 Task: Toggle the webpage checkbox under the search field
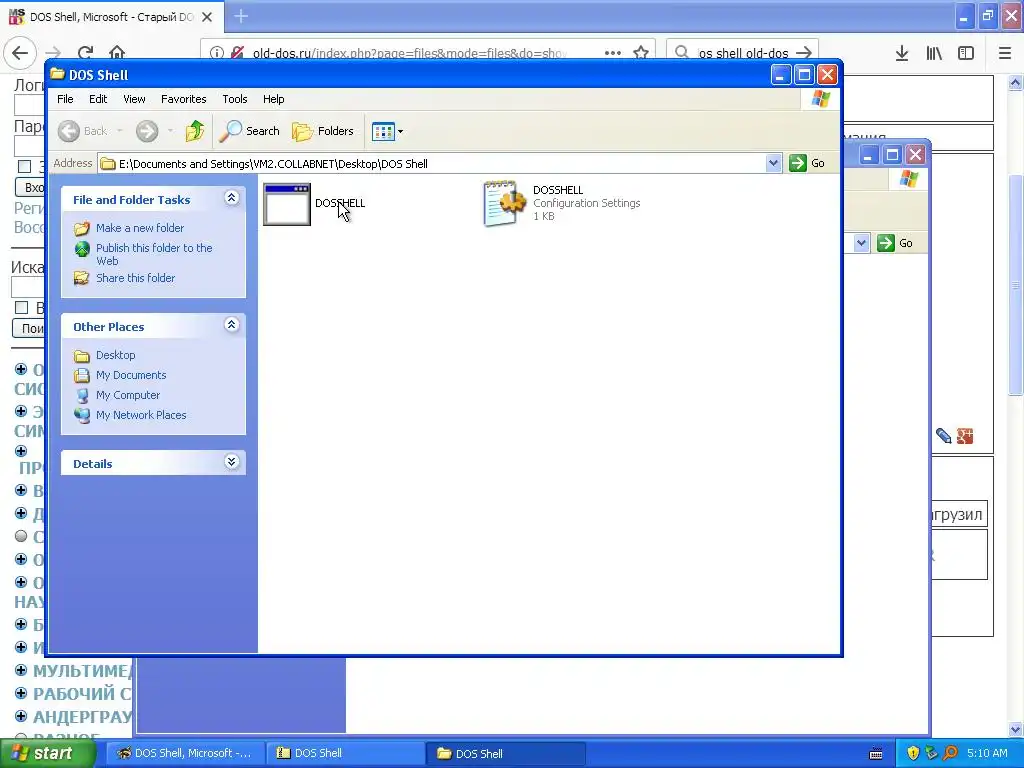pos(22,307)
